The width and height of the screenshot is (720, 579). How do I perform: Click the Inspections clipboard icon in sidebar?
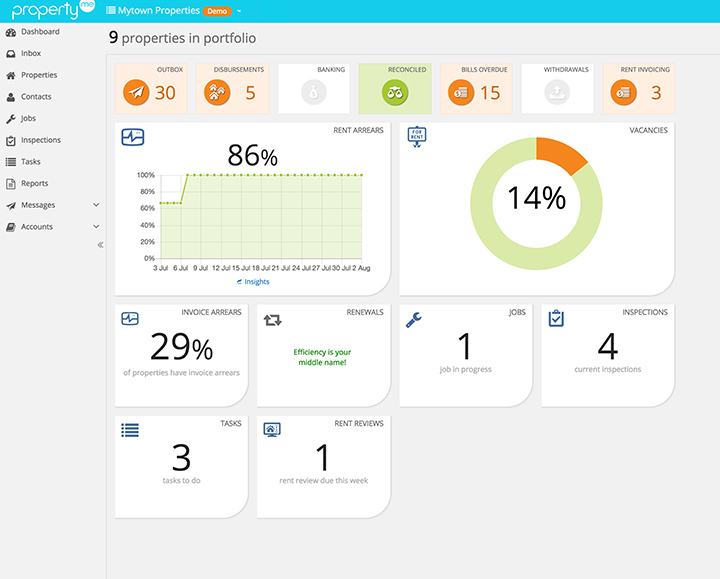[x=11, y=141]
